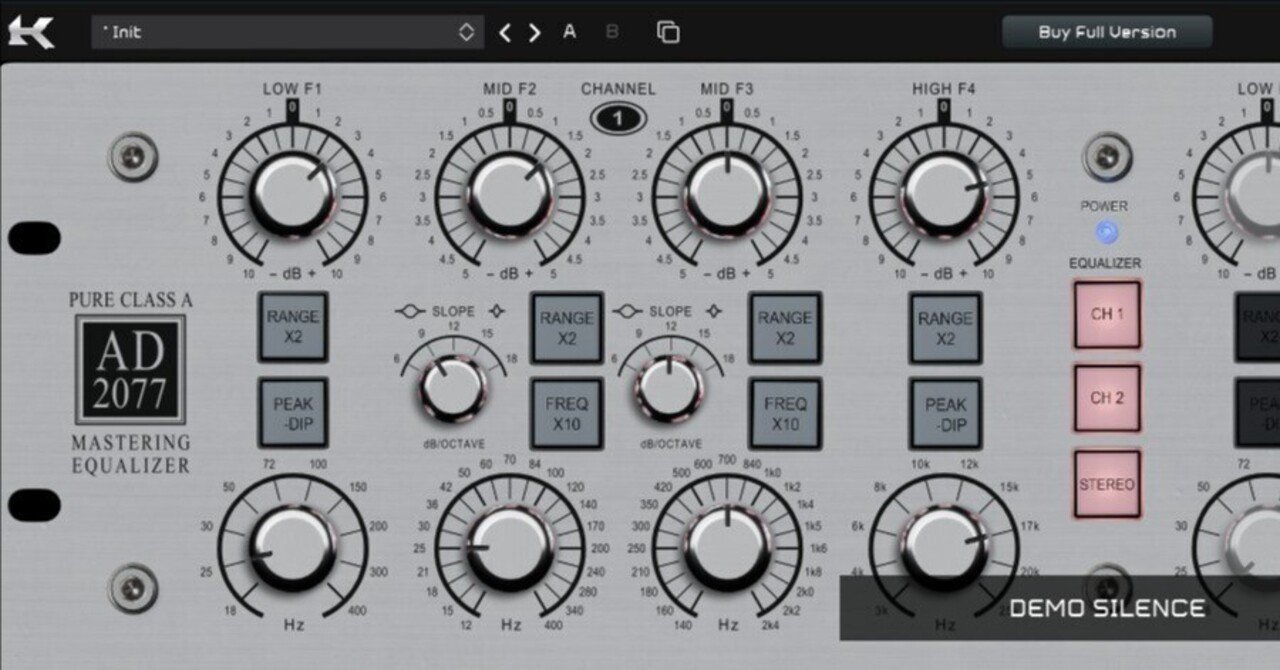Click the MID F2 shelf slope icon

tap(497, 312)
